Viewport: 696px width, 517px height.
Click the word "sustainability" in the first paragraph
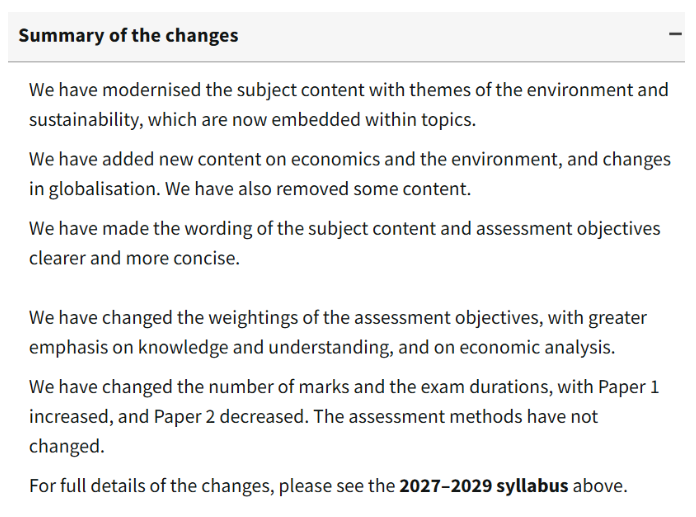86,120
